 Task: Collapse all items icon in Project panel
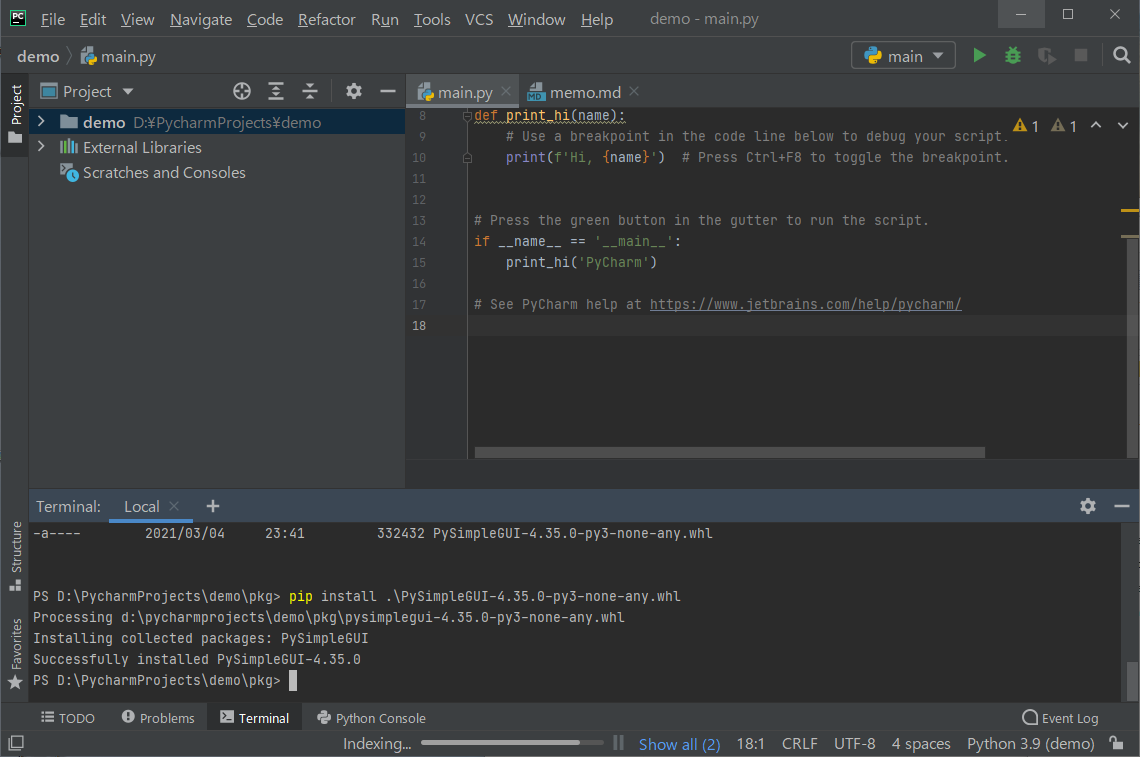point(310,91)
